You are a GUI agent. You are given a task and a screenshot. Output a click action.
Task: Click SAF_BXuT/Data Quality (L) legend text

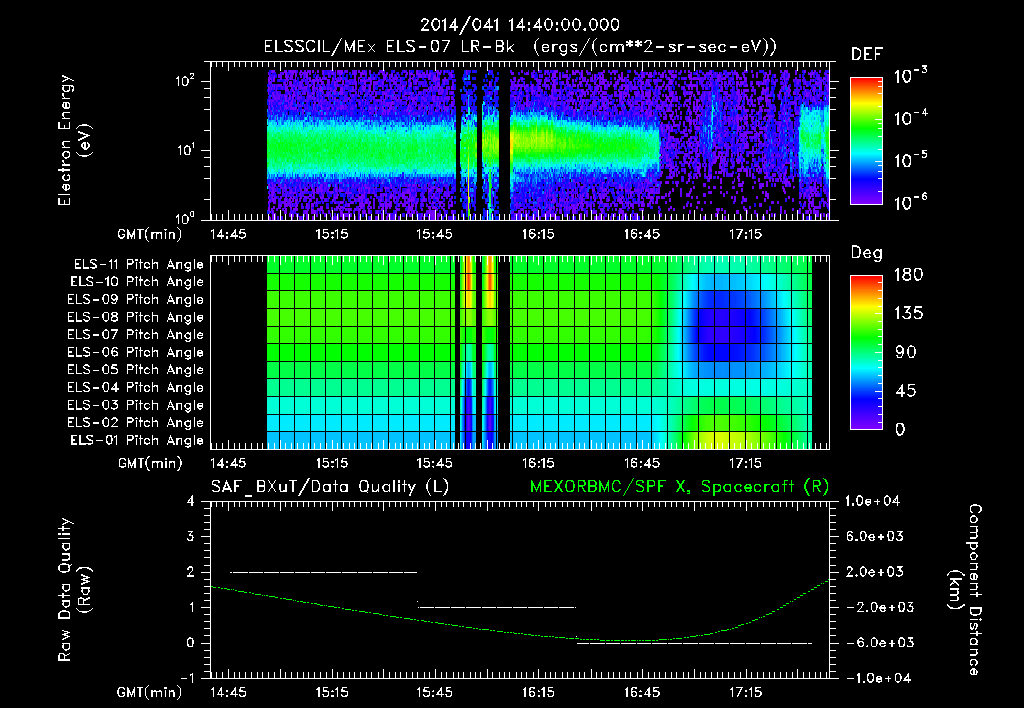point(330,487)
